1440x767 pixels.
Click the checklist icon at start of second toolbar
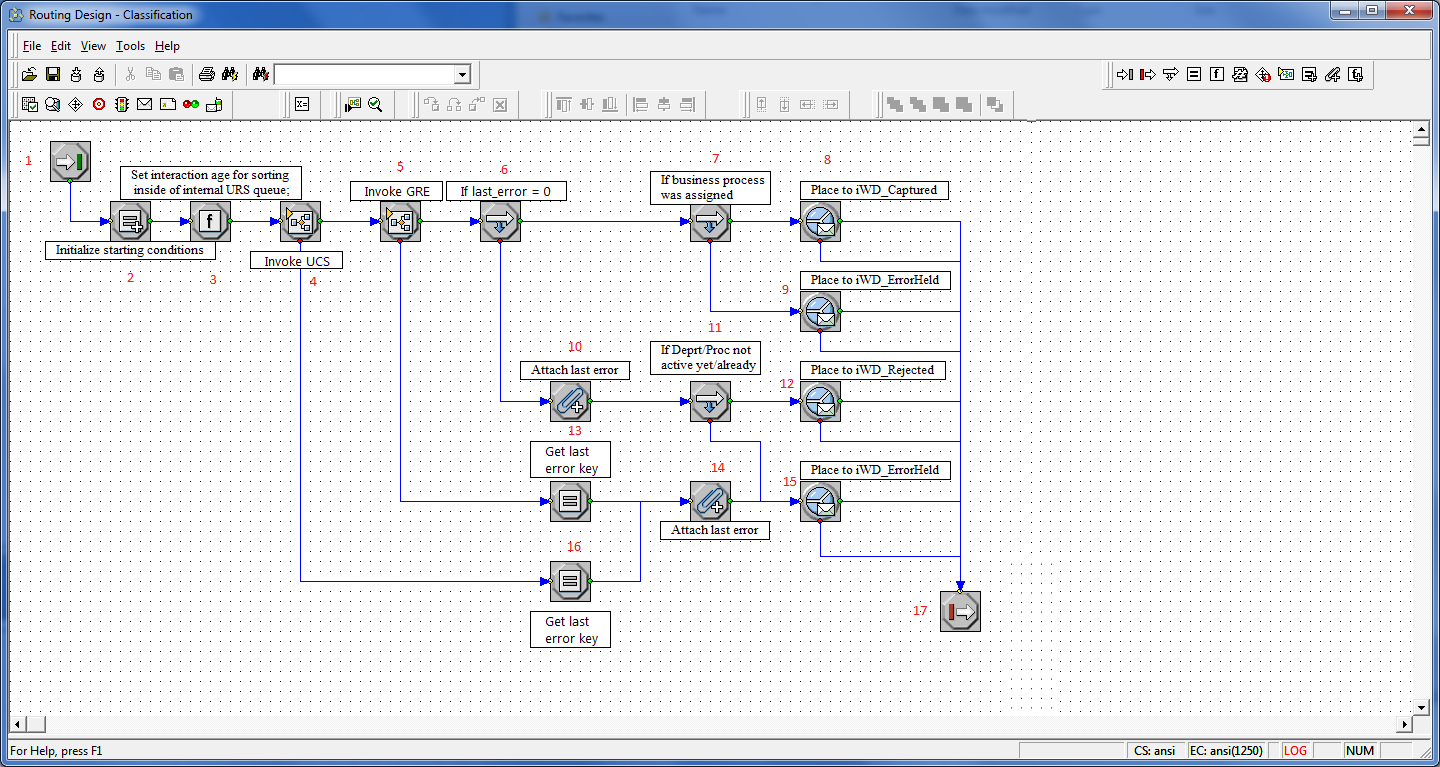30,104
